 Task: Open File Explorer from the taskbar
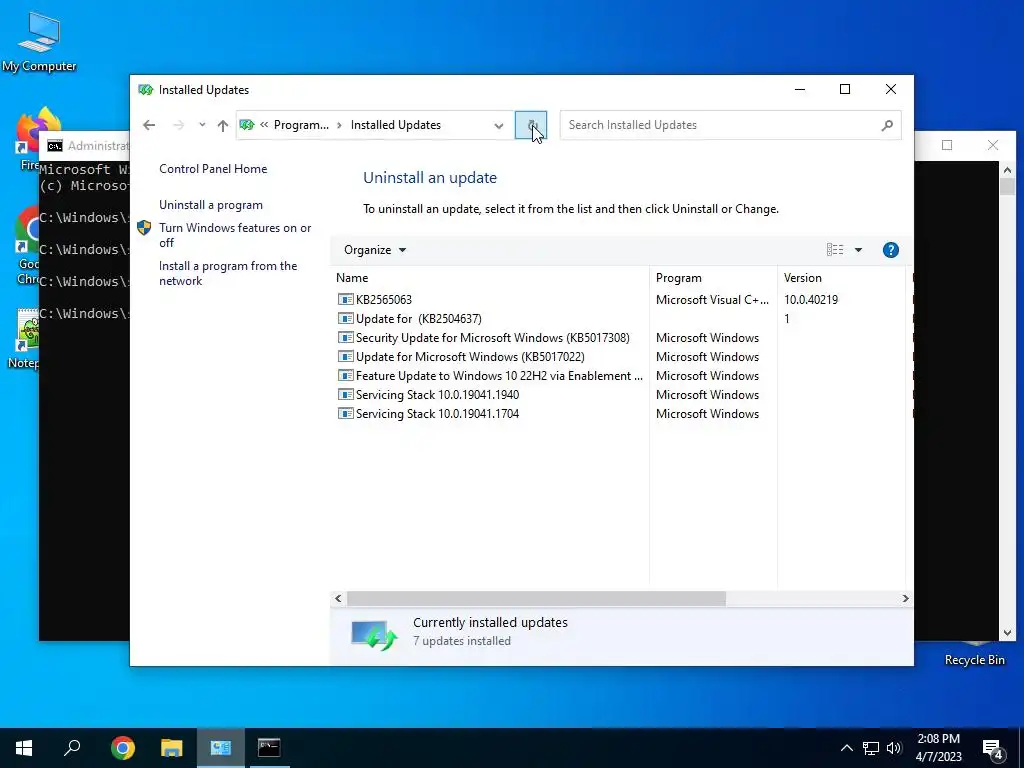[172, 748]
